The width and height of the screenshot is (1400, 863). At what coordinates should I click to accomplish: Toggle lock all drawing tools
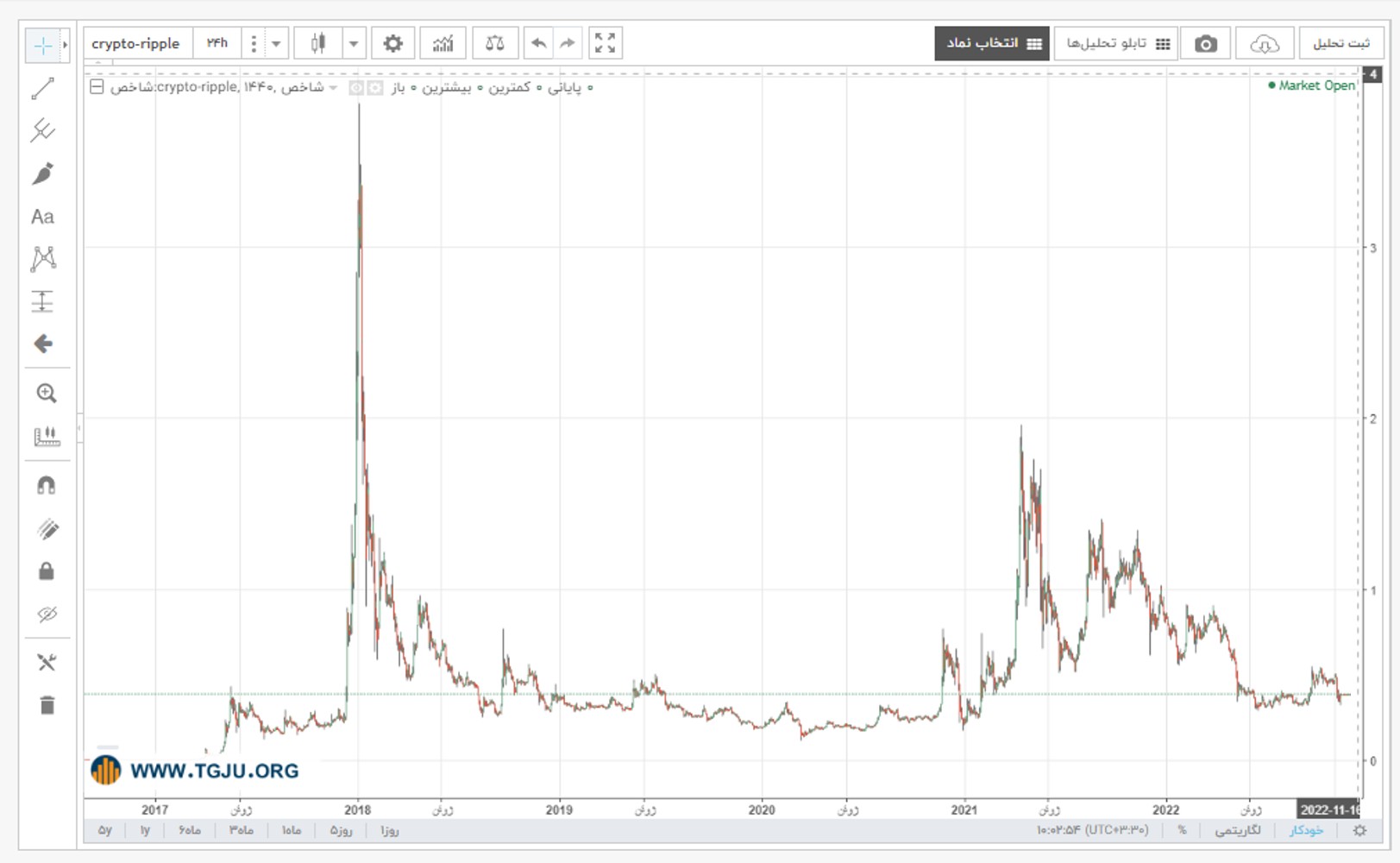pos(47,571)
